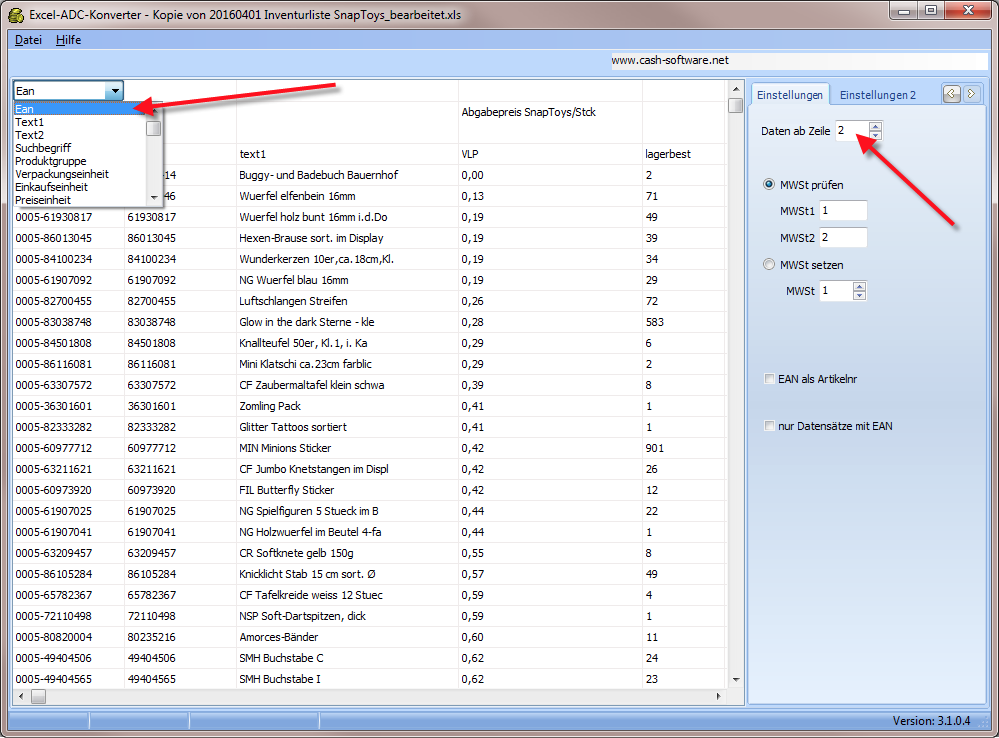Screen dimensions: 999x738
Task: Select the lagerbest header cell
Action: (x=684, y=154)
